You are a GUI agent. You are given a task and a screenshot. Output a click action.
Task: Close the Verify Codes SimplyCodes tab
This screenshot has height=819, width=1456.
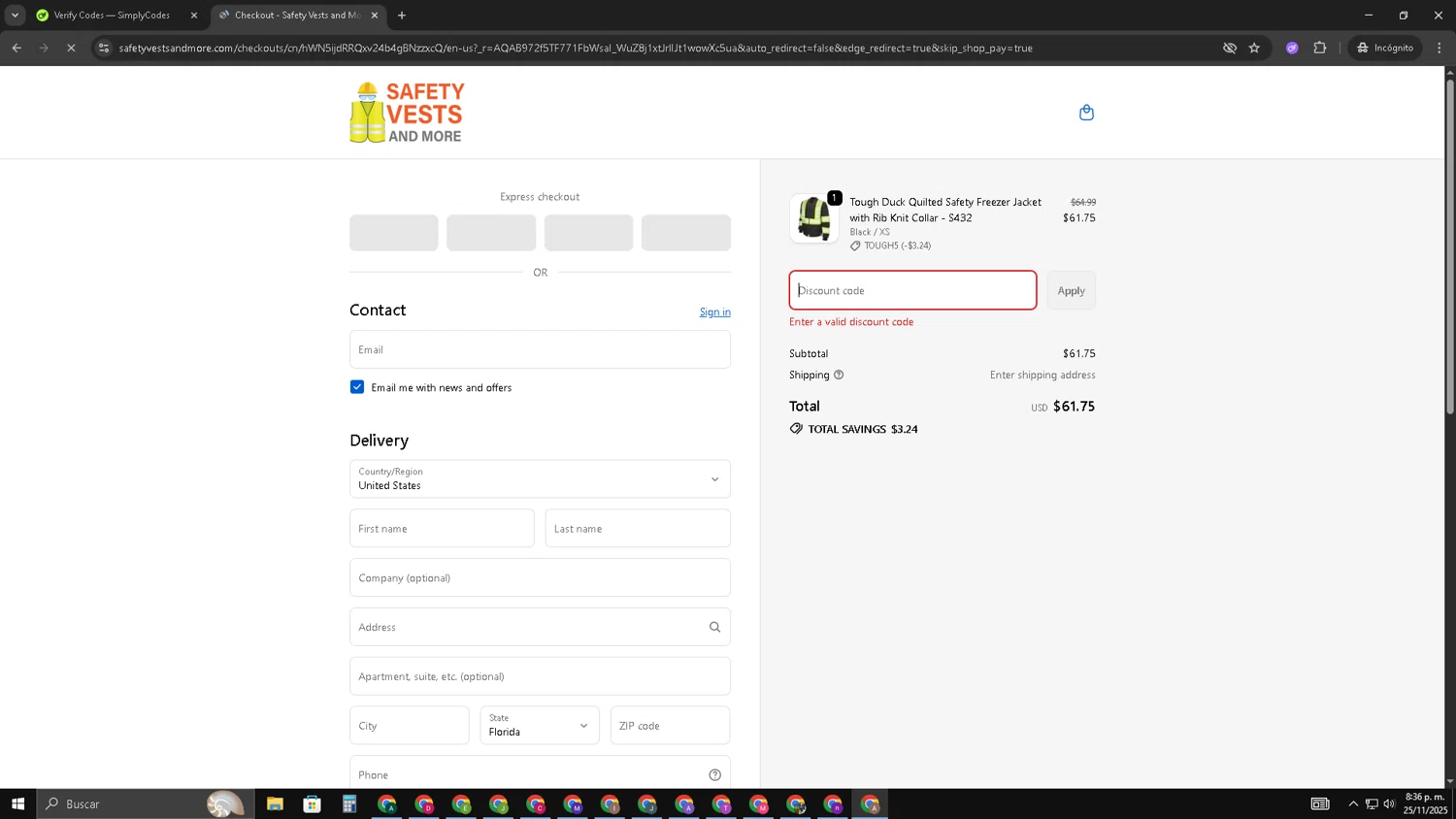tap(194, 16)
